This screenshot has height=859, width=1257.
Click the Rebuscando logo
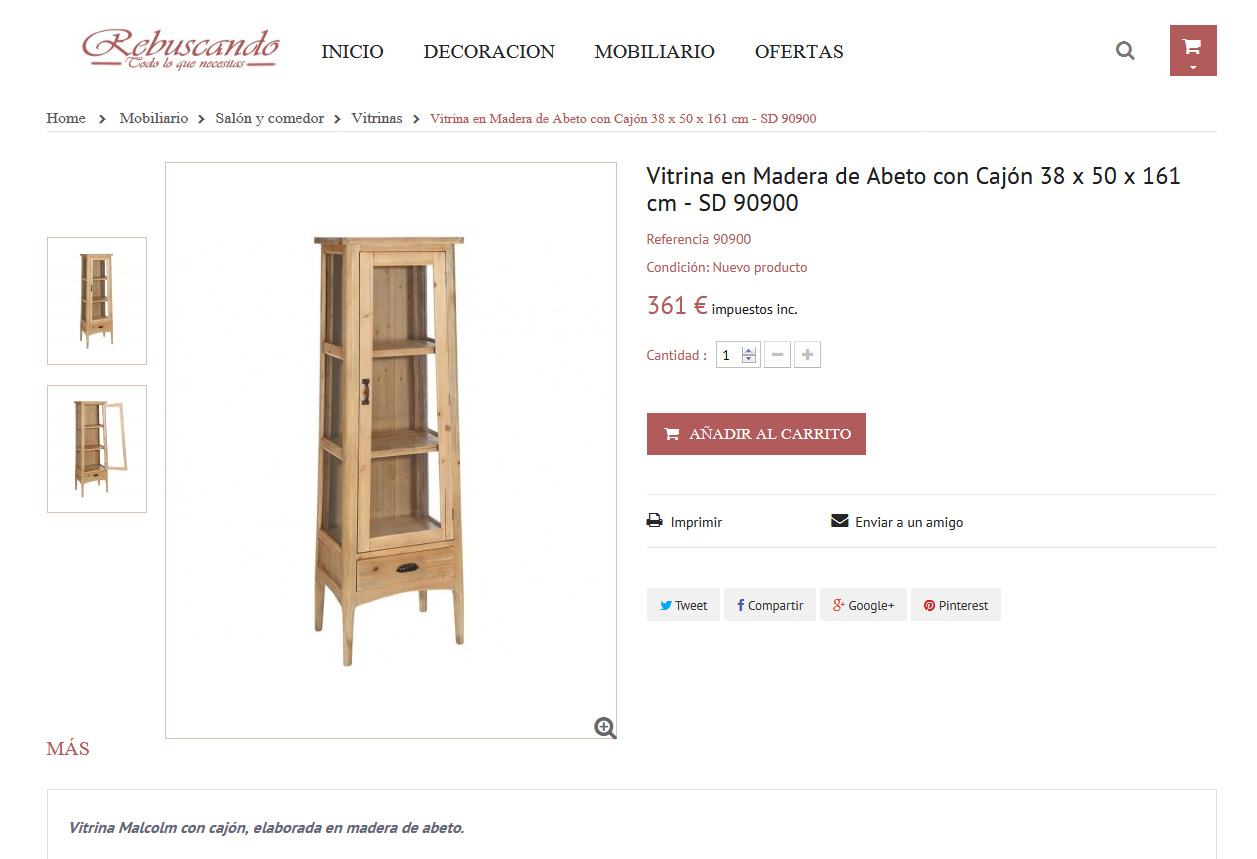click(x=180, y=48)
